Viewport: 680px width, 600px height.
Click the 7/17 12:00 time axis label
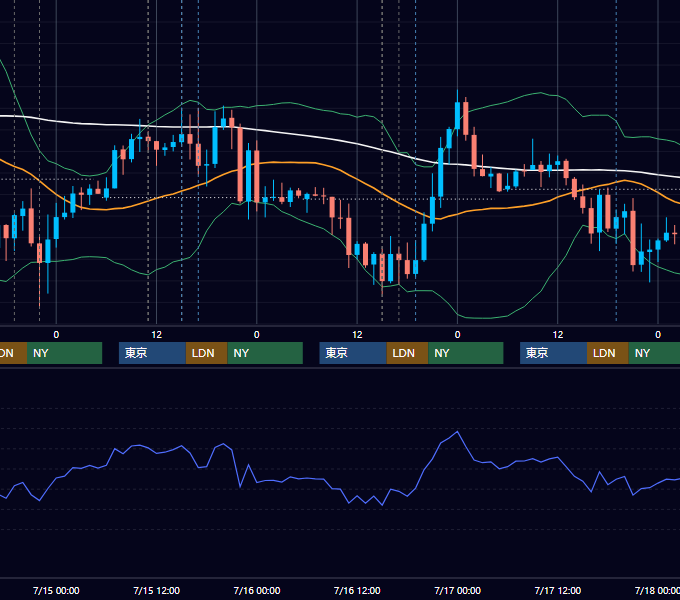click(558, 590)
